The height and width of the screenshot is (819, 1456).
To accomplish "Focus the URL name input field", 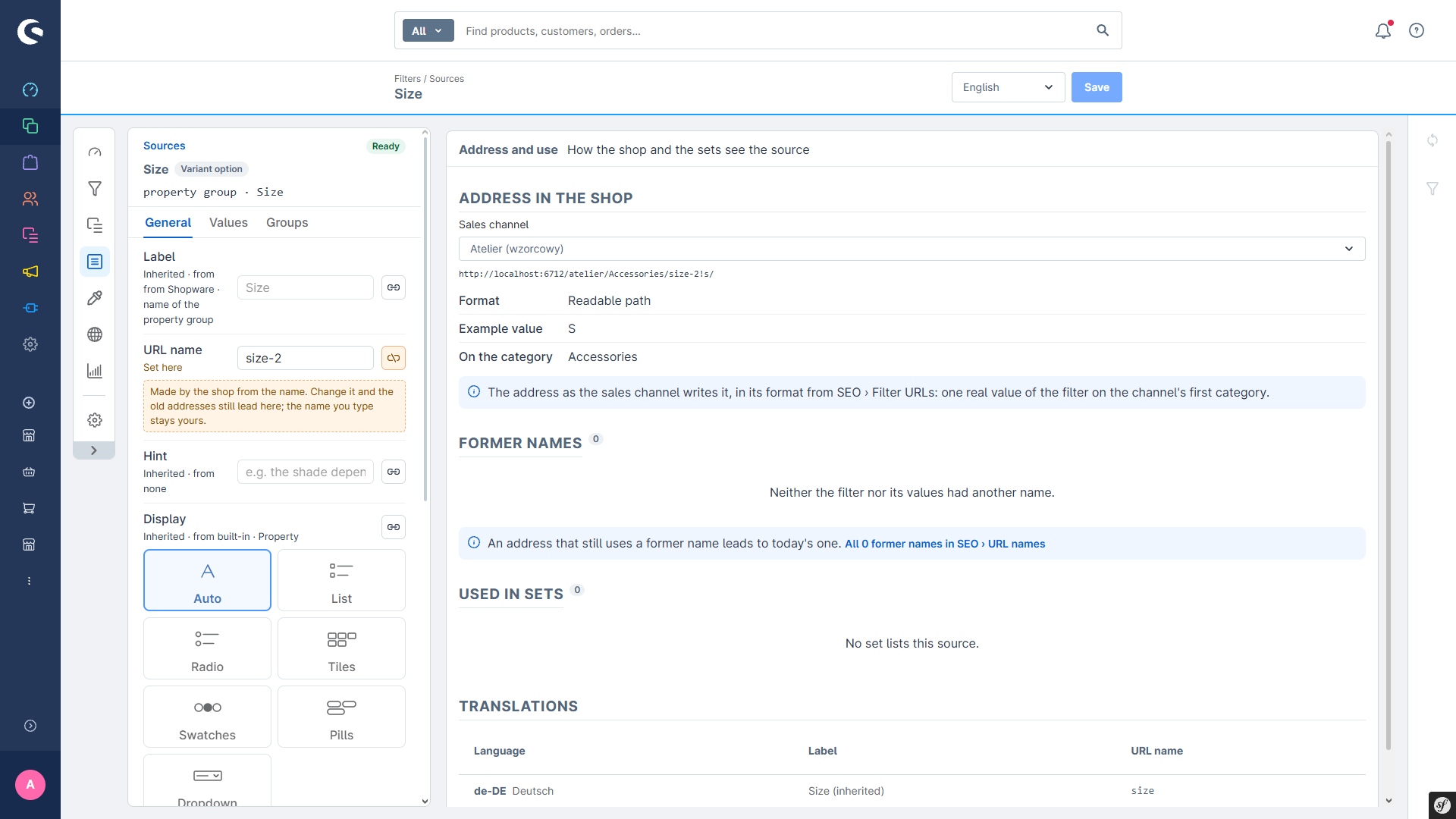I will click(x=306, y=358).
